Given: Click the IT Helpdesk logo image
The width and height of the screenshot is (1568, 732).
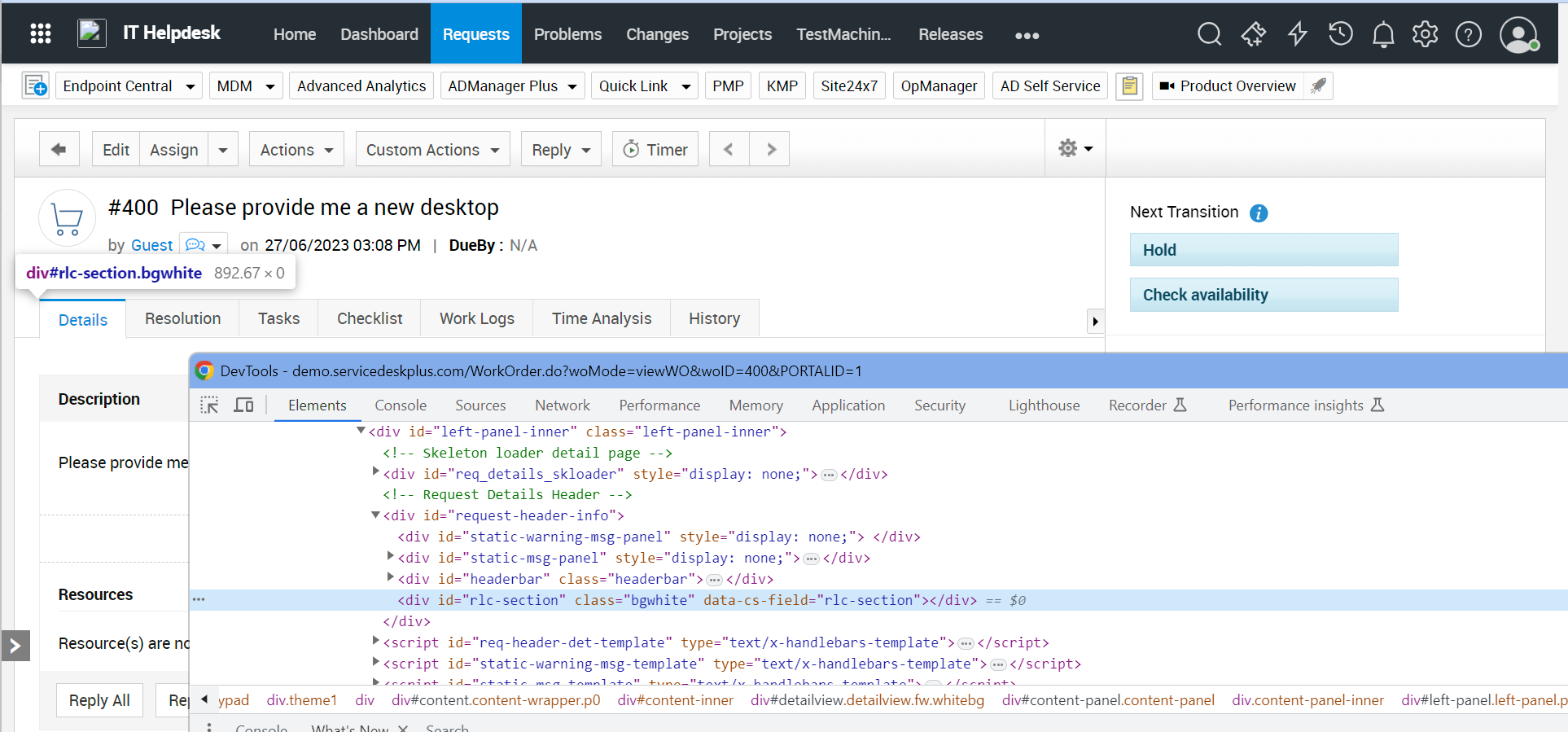Looking at the screenshot, I should pos(92,33).
